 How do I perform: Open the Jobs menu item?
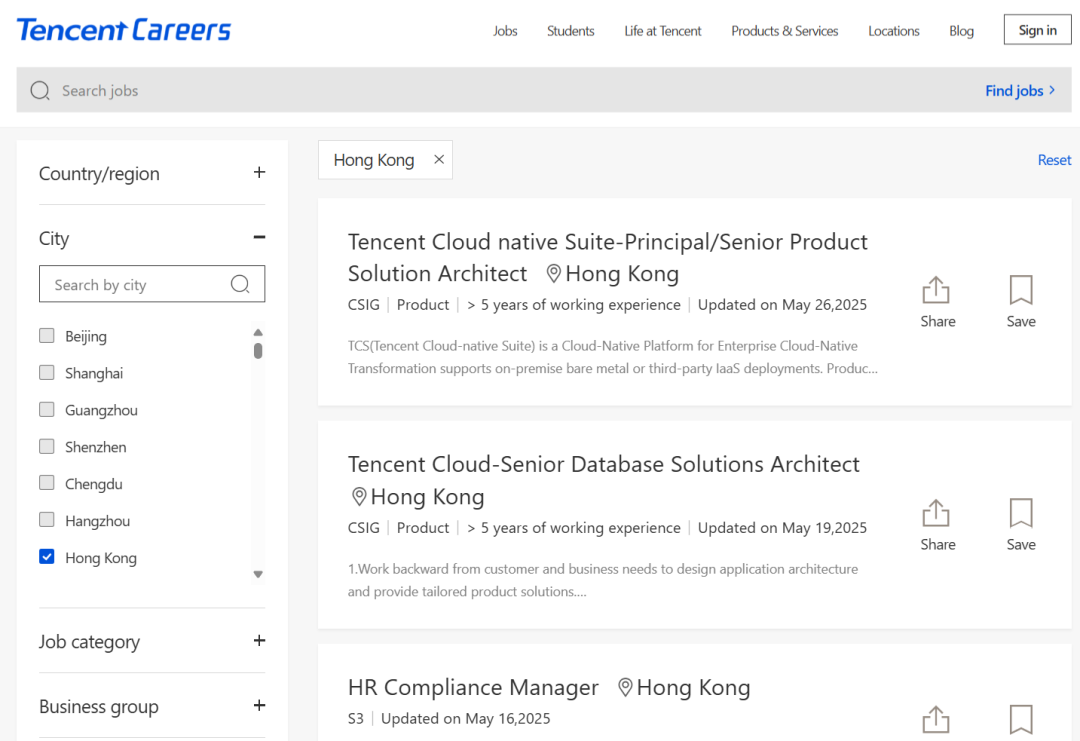pos(505,31)
